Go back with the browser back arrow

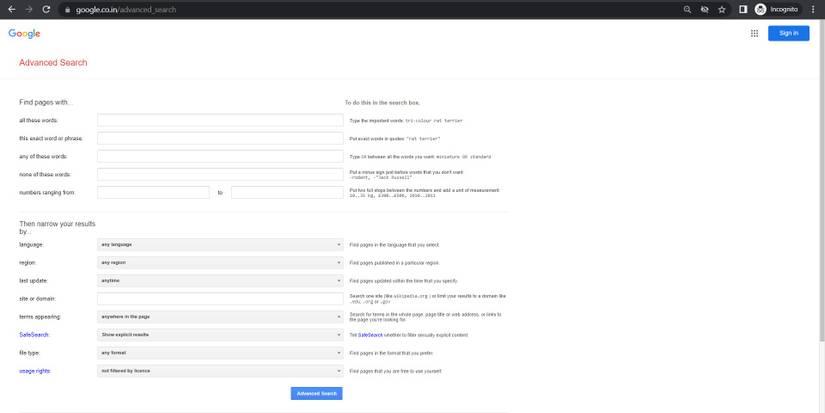(x=12, y=9)
